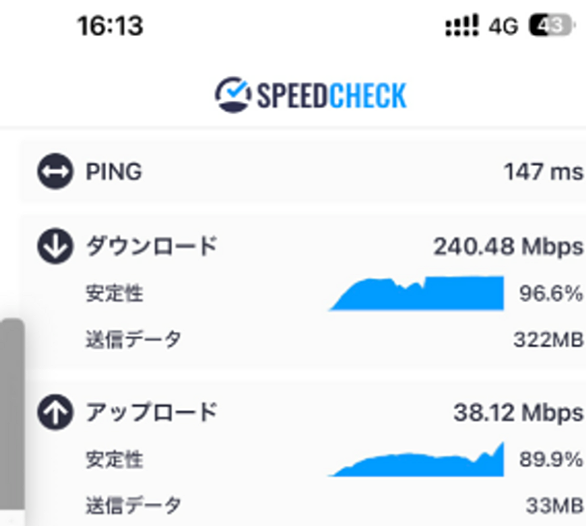Click the download arrow circle icon
This screenshot has height=526, width=586.
(55, 246)
